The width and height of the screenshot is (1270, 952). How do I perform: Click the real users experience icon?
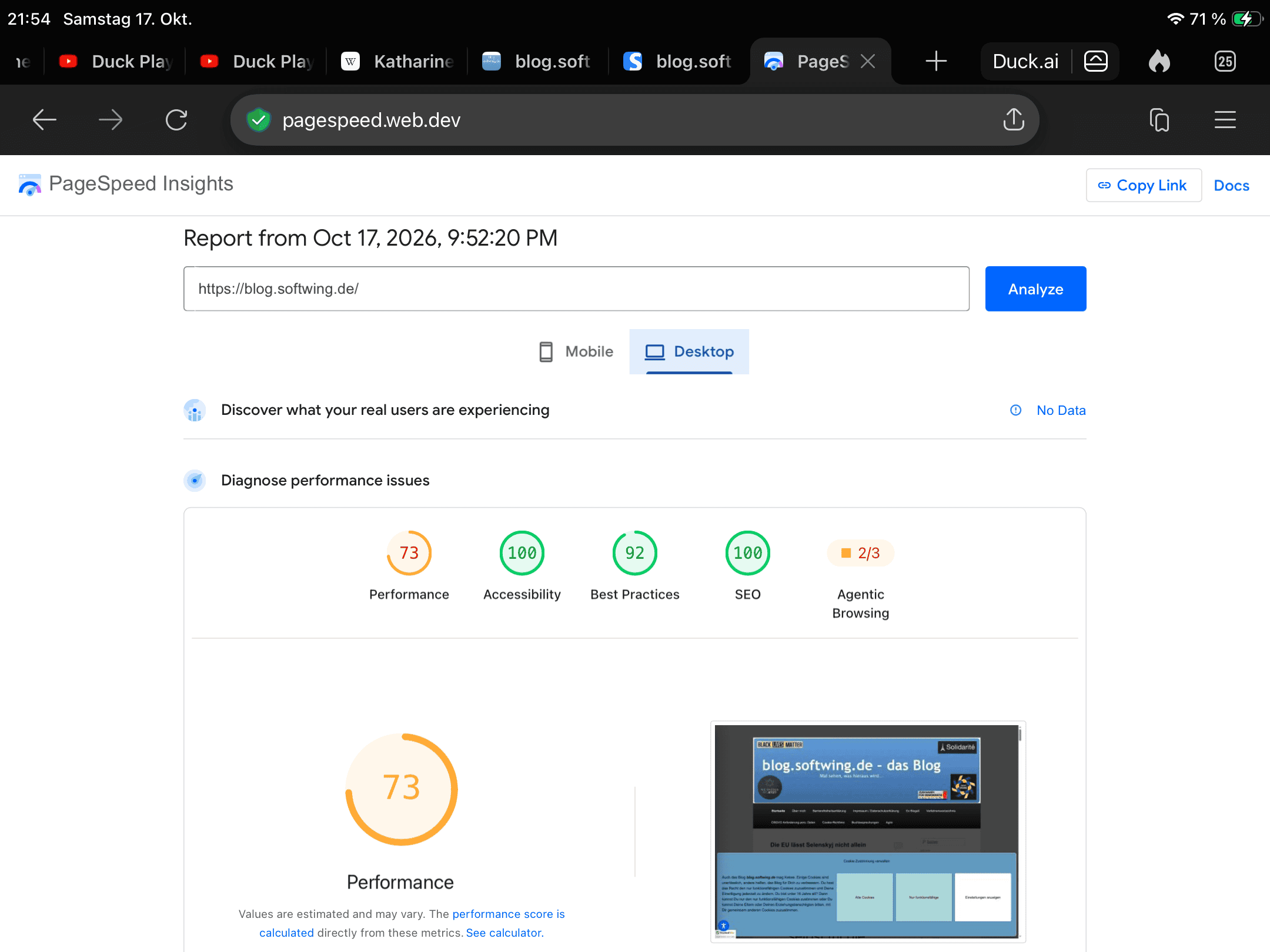195,410
